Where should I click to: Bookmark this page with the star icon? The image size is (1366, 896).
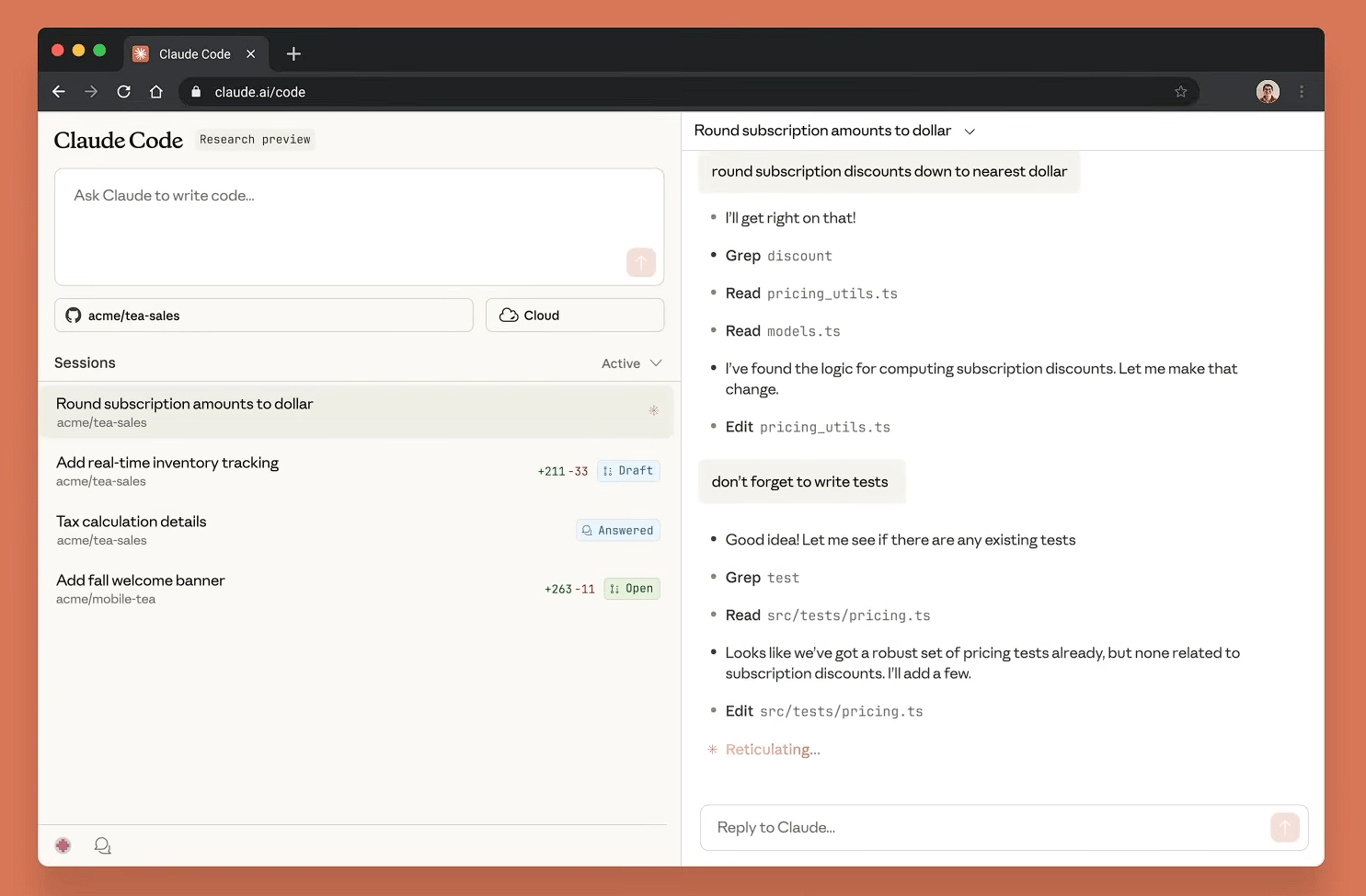click(1181, 92)
